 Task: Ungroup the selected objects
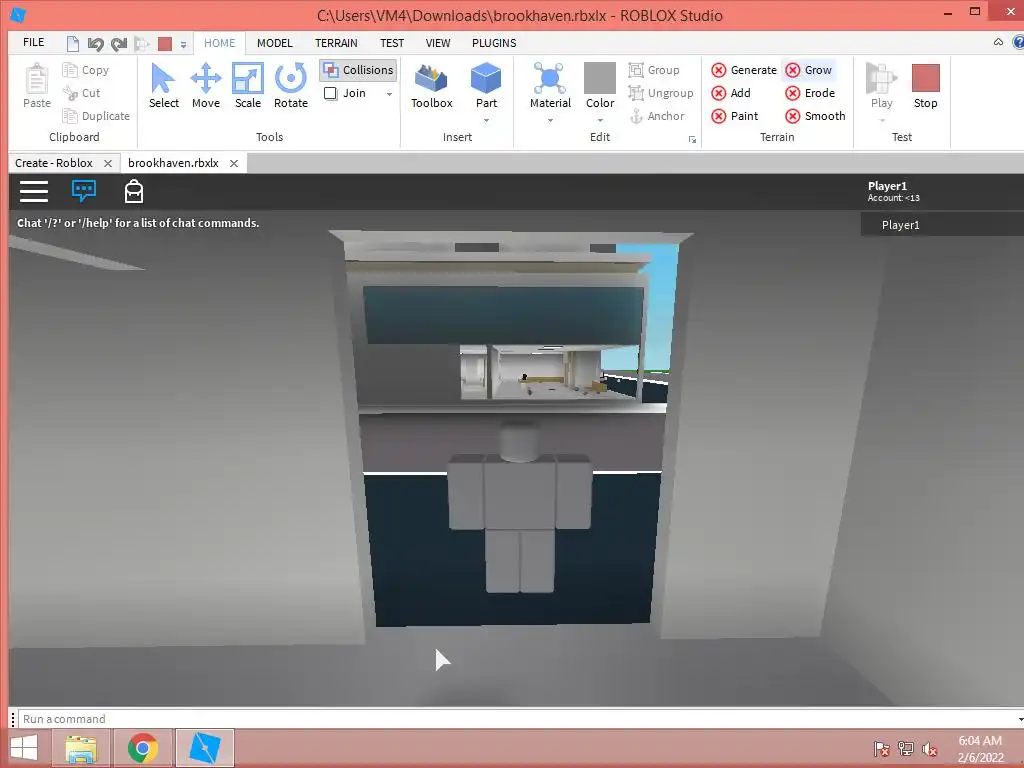coord(661,93)
